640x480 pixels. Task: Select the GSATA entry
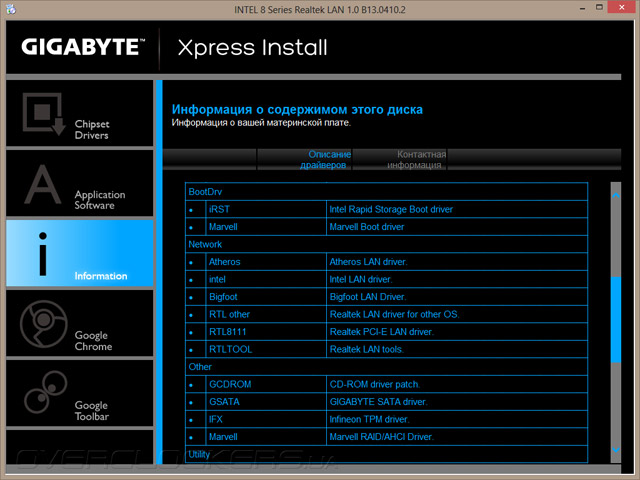[x=224, y=402]
